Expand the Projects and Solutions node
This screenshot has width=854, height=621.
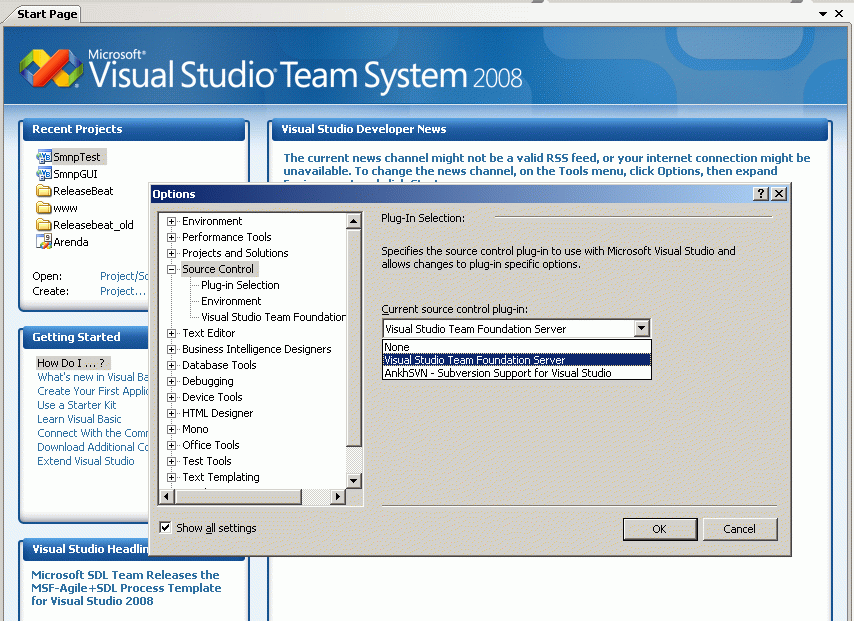[x=172, y=253]
